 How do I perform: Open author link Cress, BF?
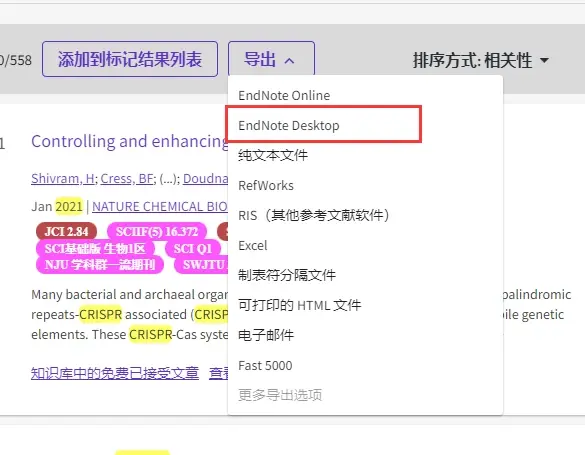(127, 179)
